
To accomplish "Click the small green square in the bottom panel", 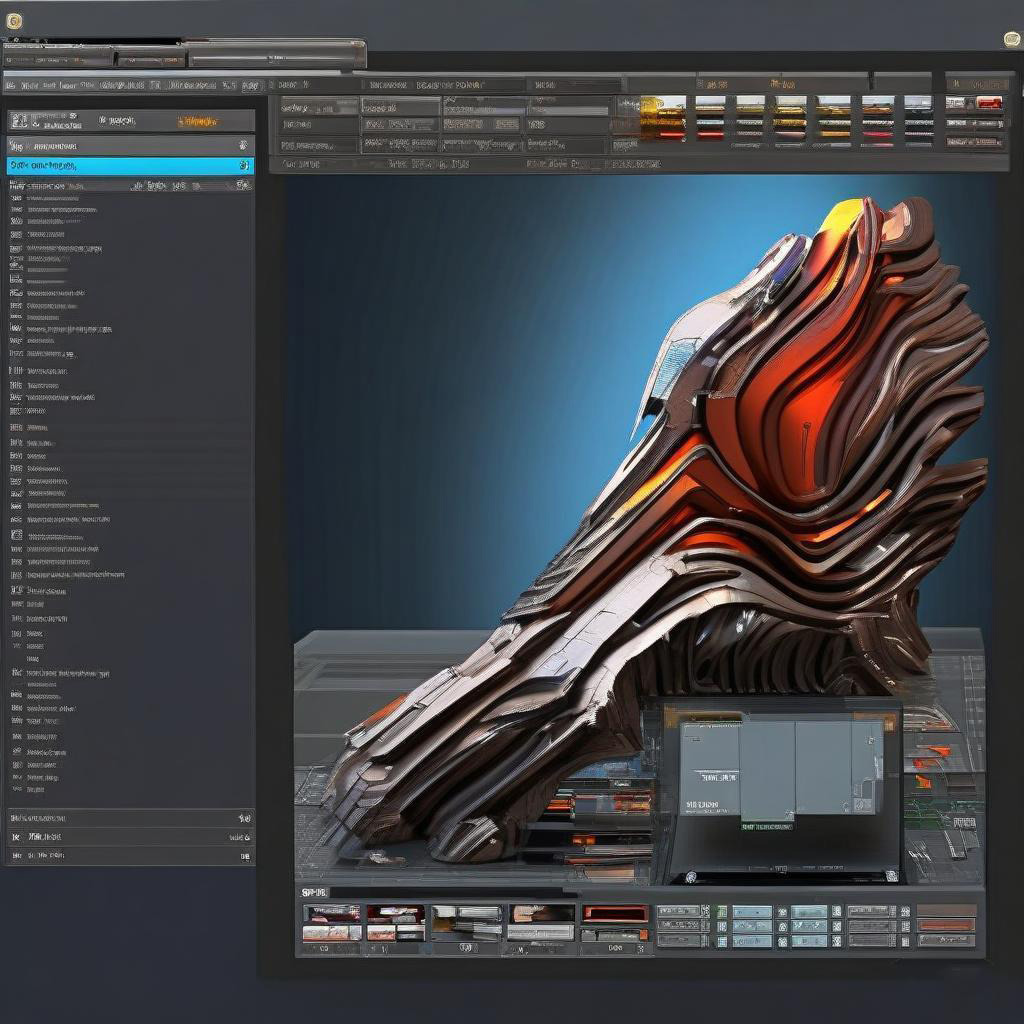I will click(722, 911).
